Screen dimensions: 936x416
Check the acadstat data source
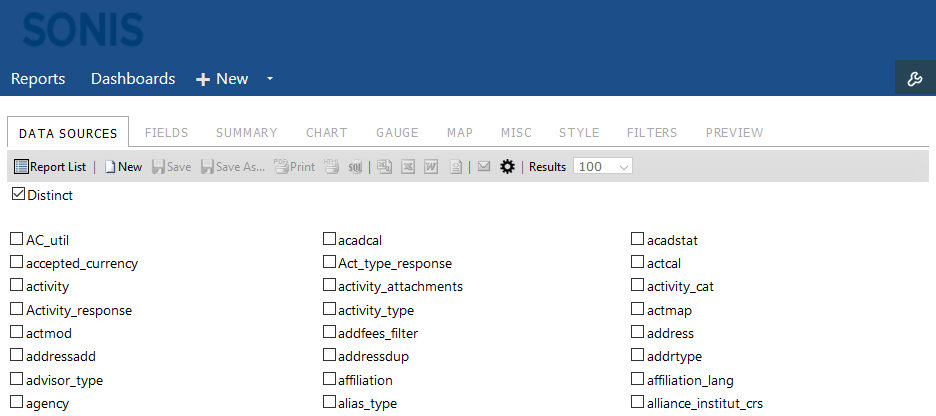[x=638, y=239]
